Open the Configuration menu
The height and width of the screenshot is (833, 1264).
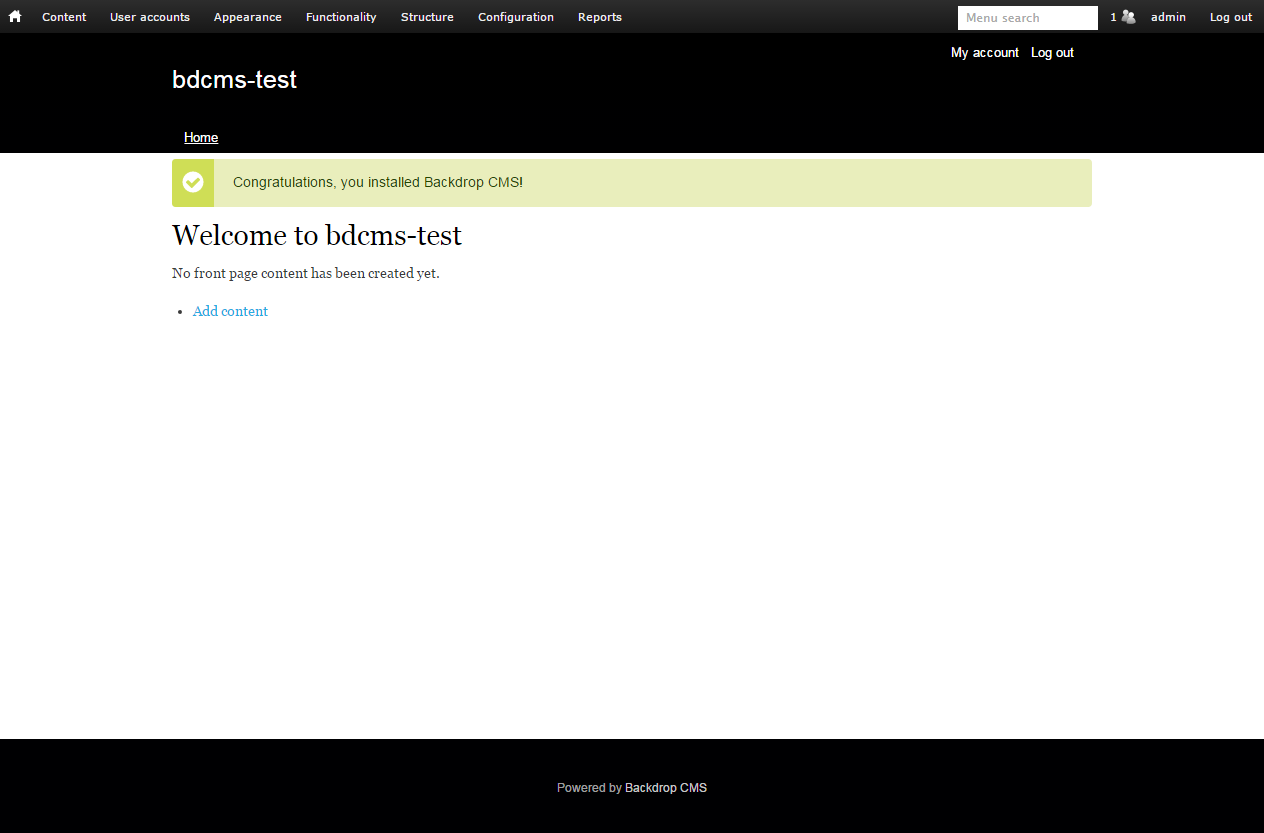(516, 17)
